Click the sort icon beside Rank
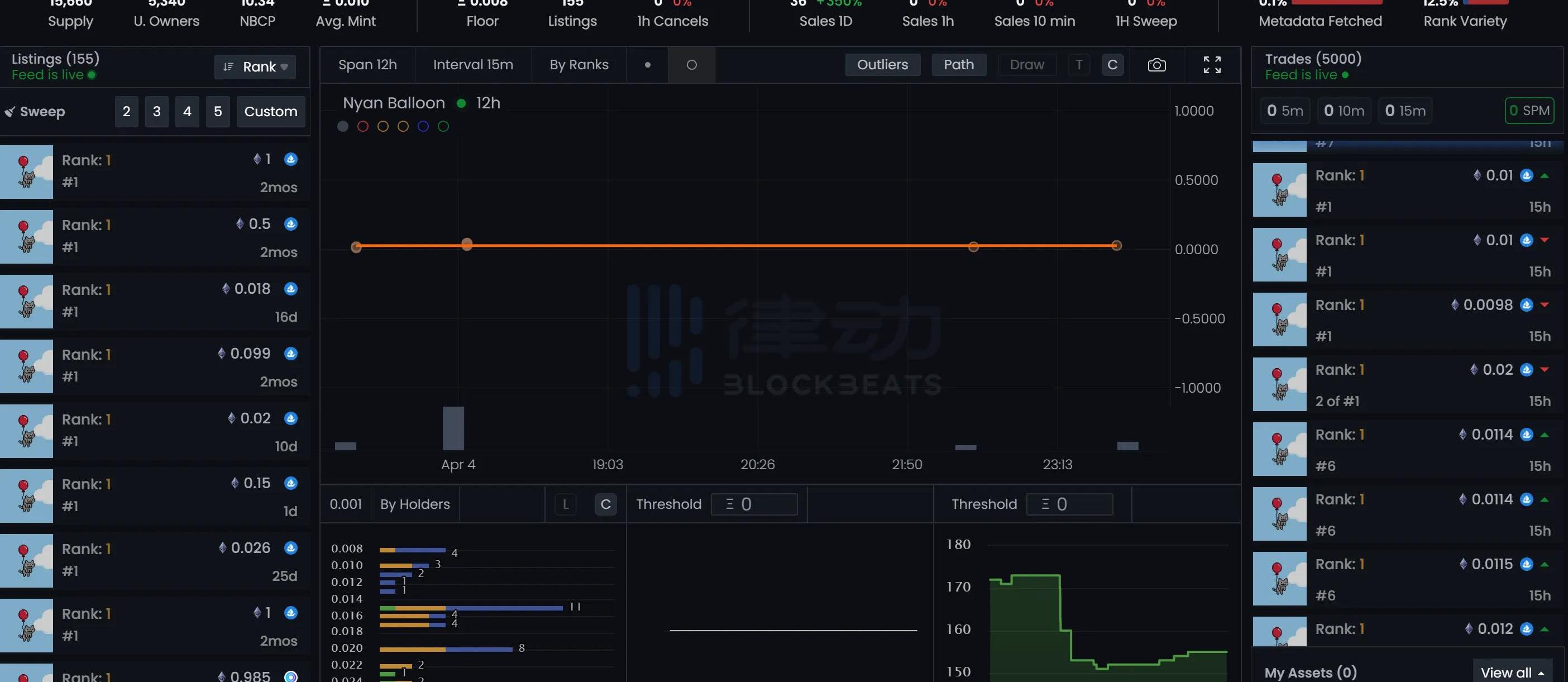1568x682 pixels. [x=228, y=66]
